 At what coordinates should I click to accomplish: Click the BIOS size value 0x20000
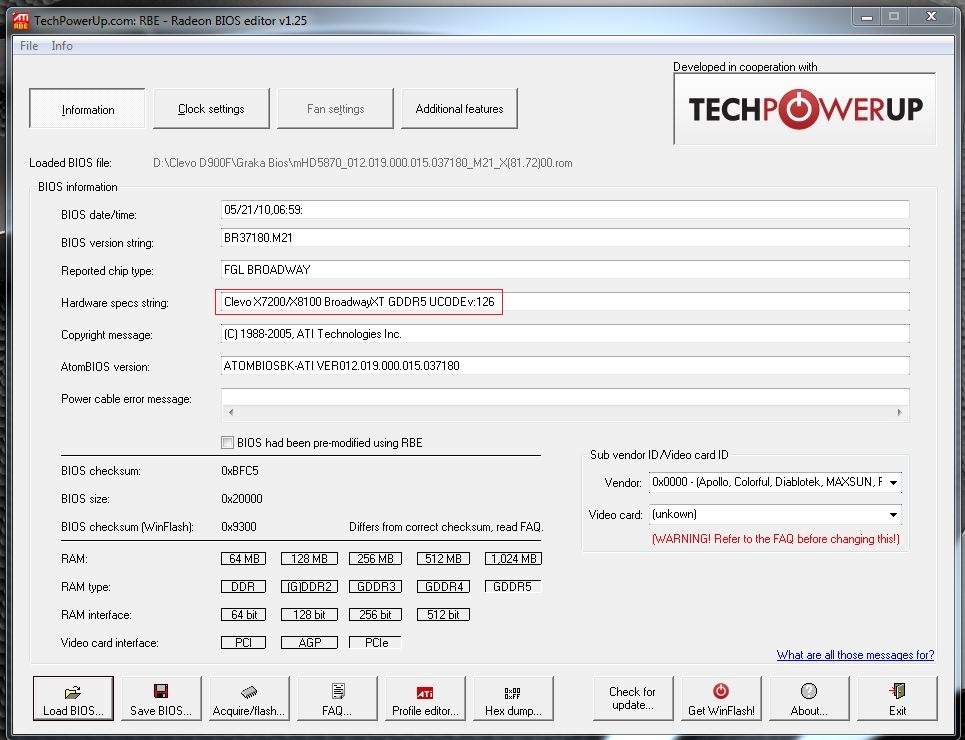[x=242, y=499]
